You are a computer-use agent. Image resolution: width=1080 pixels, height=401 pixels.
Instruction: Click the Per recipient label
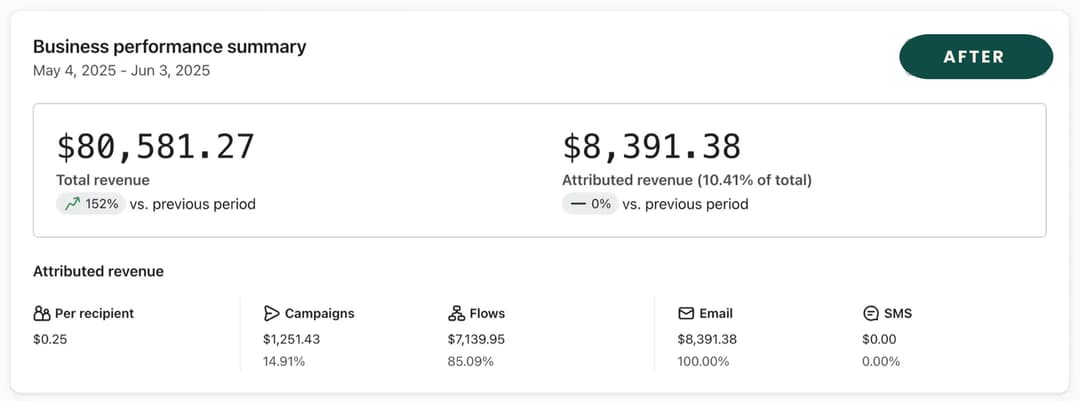coord(94,313)
